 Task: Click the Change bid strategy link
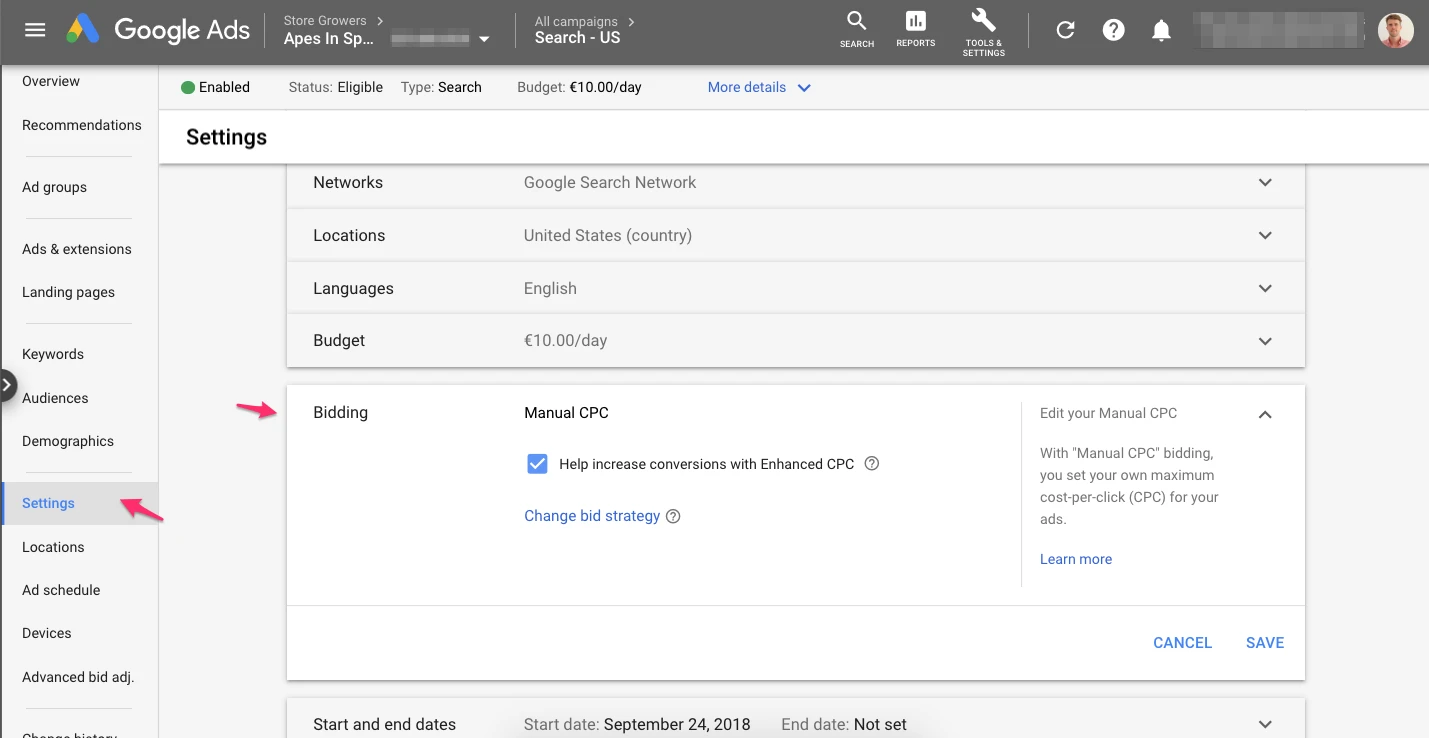tap(592, 516)
